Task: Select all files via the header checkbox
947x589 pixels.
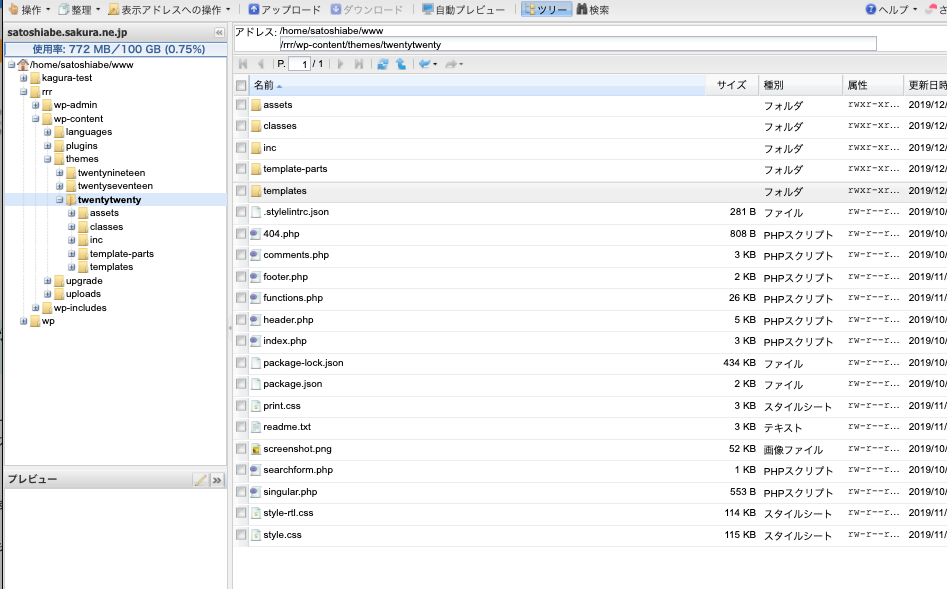Action: point(241,85)
